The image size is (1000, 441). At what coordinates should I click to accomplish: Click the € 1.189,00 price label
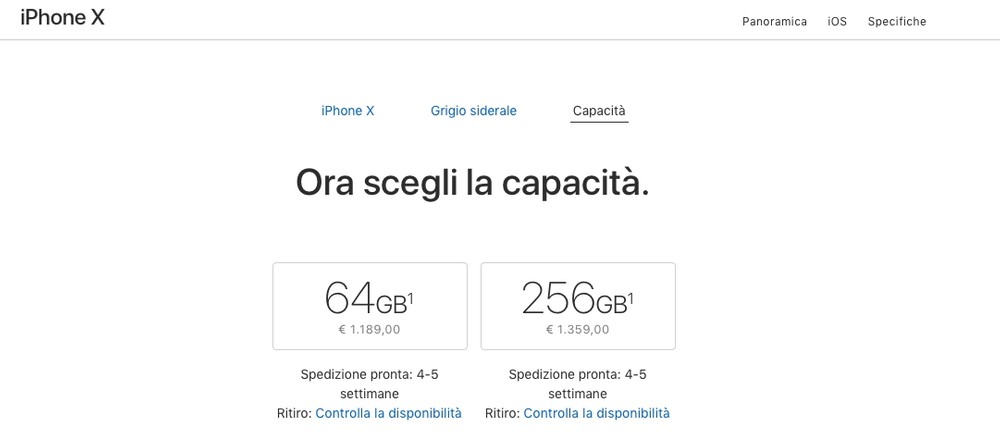tap(369, 329)
